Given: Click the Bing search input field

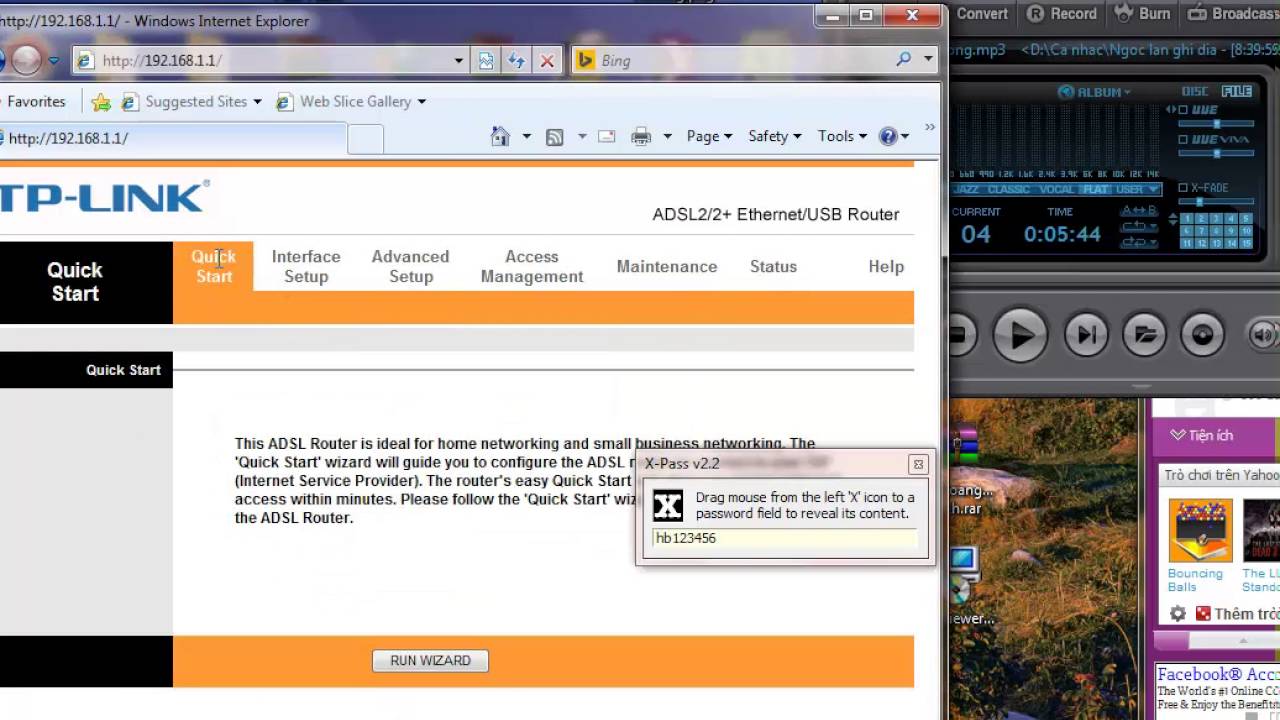Looking at the screenshot, I should click(745, 60).
